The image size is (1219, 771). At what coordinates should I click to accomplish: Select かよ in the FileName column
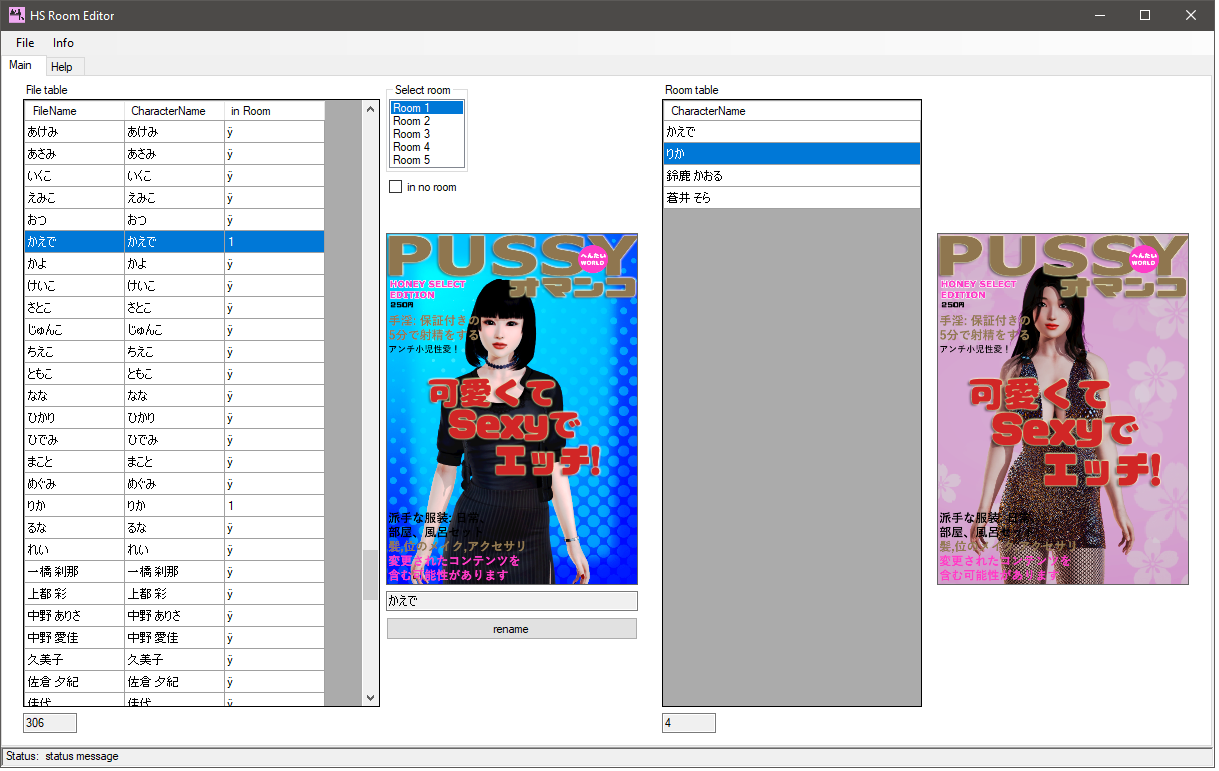click(x=75, y=264)
